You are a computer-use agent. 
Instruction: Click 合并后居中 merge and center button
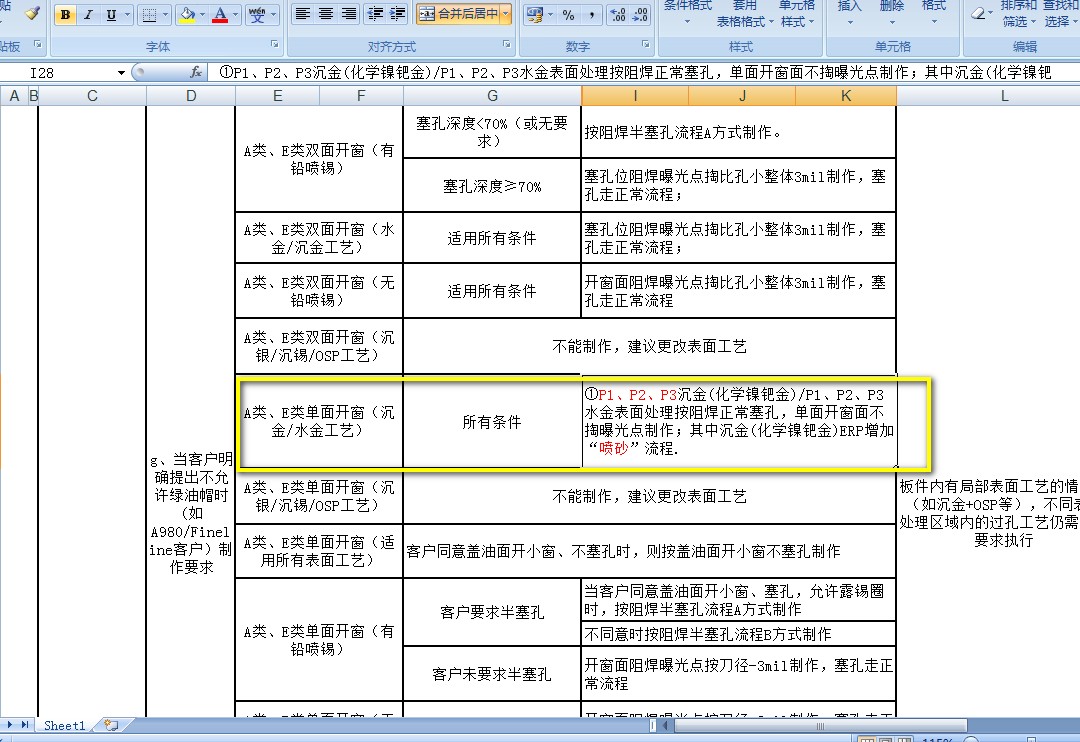[458, 14]
